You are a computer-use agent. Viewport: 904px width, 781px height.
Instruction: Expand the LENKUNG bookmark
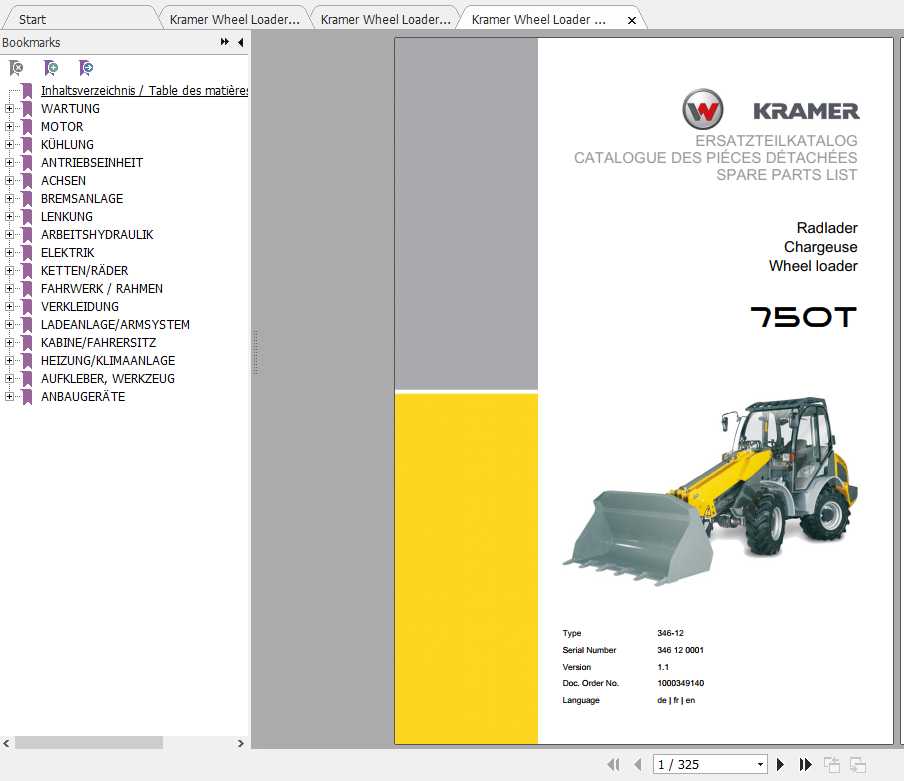[x=9, y=216]
